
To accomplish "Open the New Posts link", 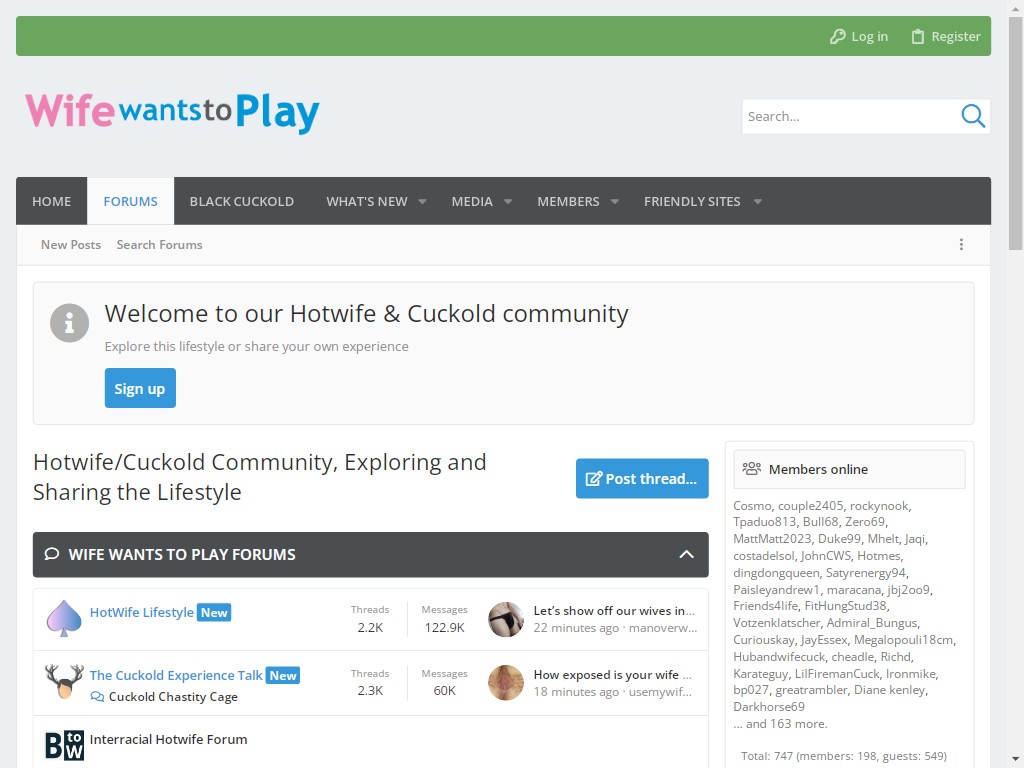I will coord(71,244).
